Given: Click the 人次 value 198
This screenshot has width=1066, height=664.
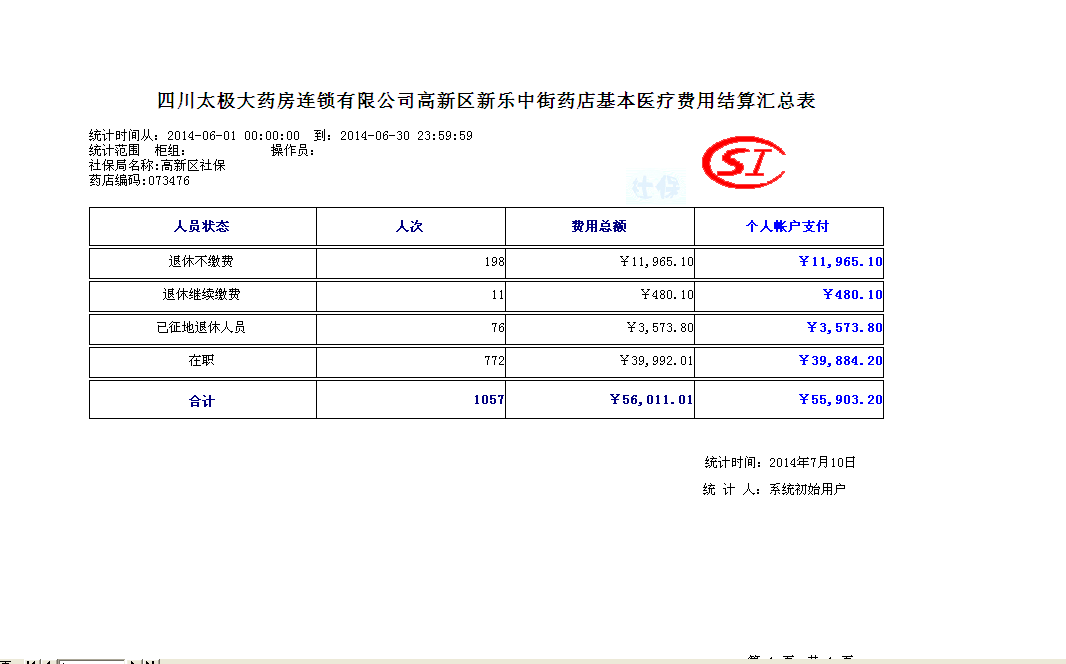Looking at the screenshot, I should pyautogui.click(x=494, y=262).
